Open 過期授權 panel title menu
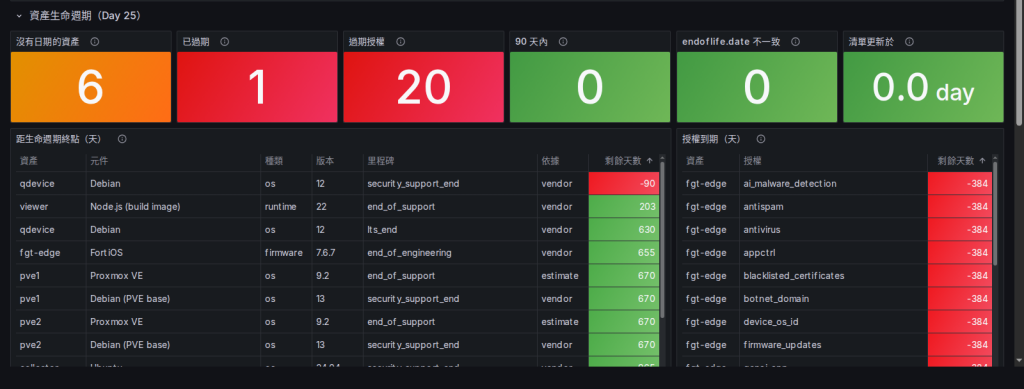The height and width of the screenshot is (389, 1024). pyautogui.click(x=367, y=42)
